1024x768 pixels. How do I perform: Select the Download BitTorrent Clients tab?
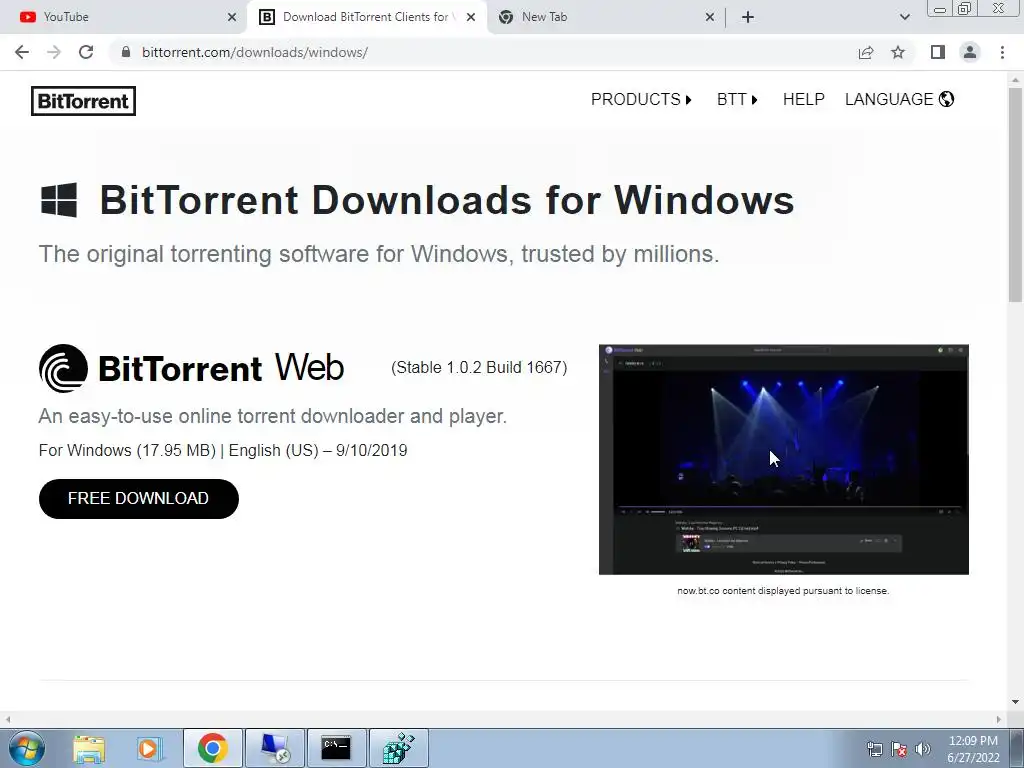366,17
